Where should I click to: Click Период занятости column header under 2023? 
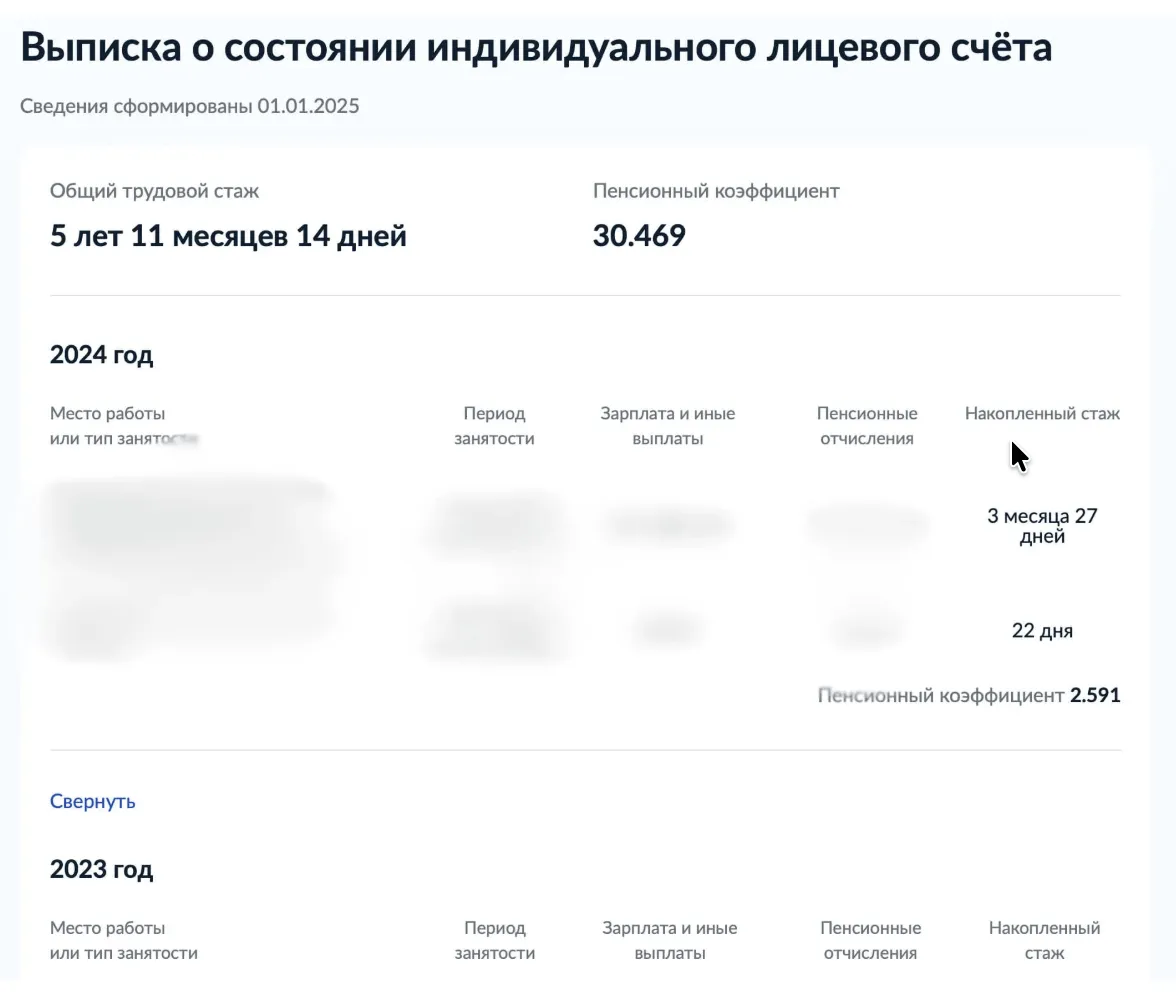(495, 940)
